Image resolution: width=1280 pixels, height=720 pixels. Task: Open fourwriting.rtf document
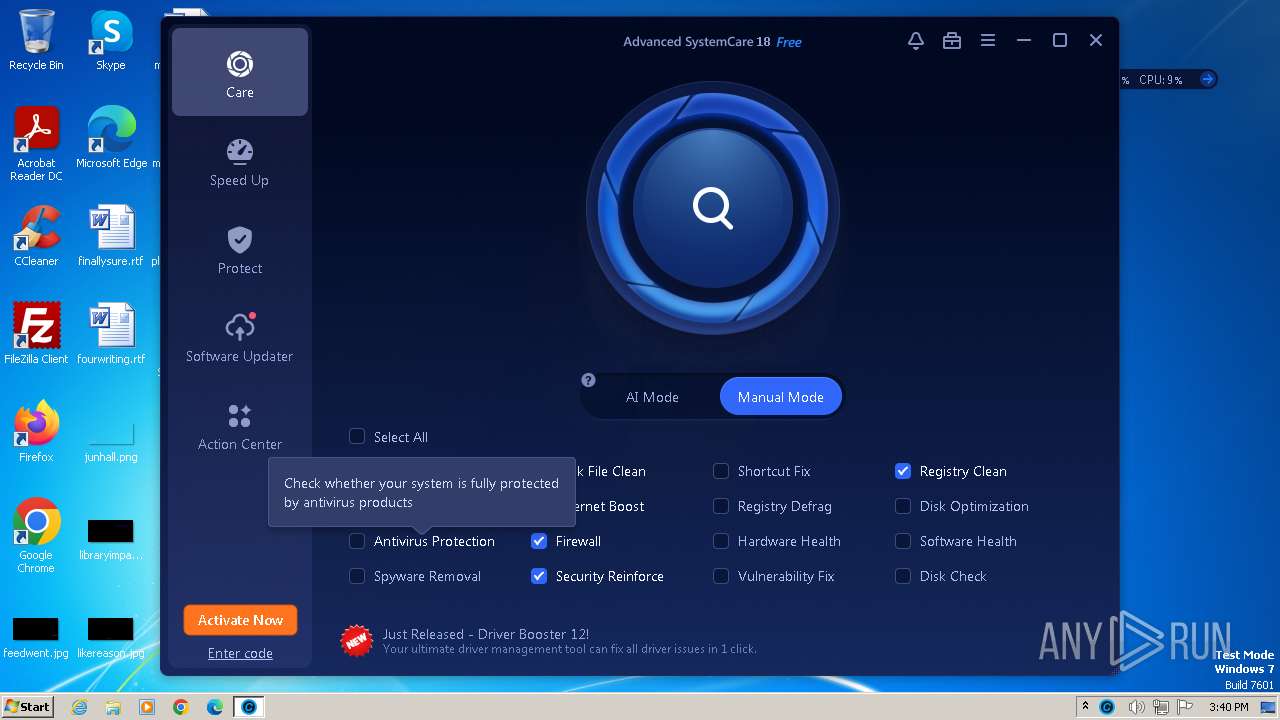(x=111, y=334)
